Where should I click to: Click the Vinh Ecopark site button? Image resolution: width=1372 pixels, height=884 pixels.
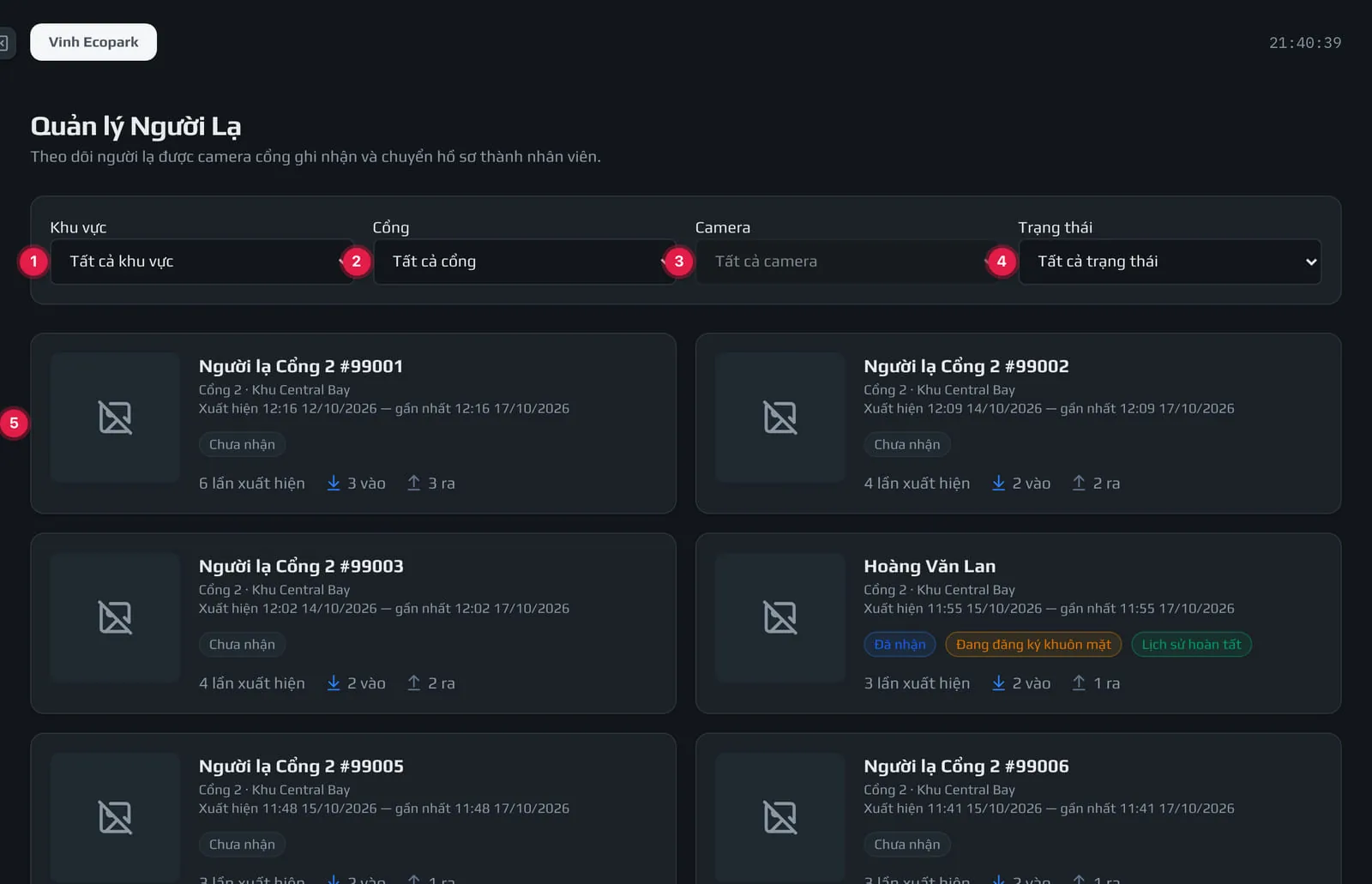93,42
